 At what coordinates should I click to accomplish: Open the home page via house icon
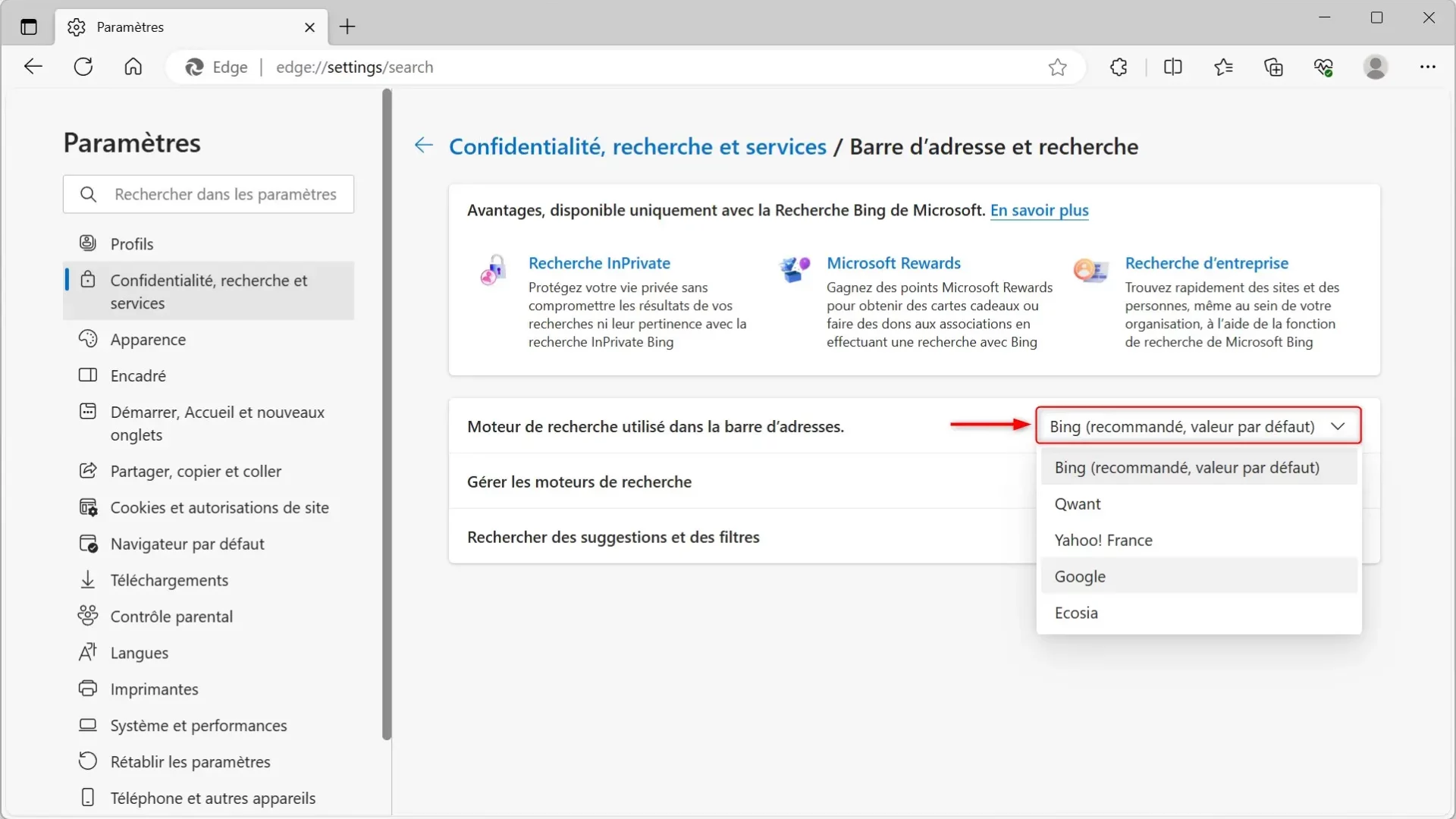pyautogui.click(x=133, y=67)
